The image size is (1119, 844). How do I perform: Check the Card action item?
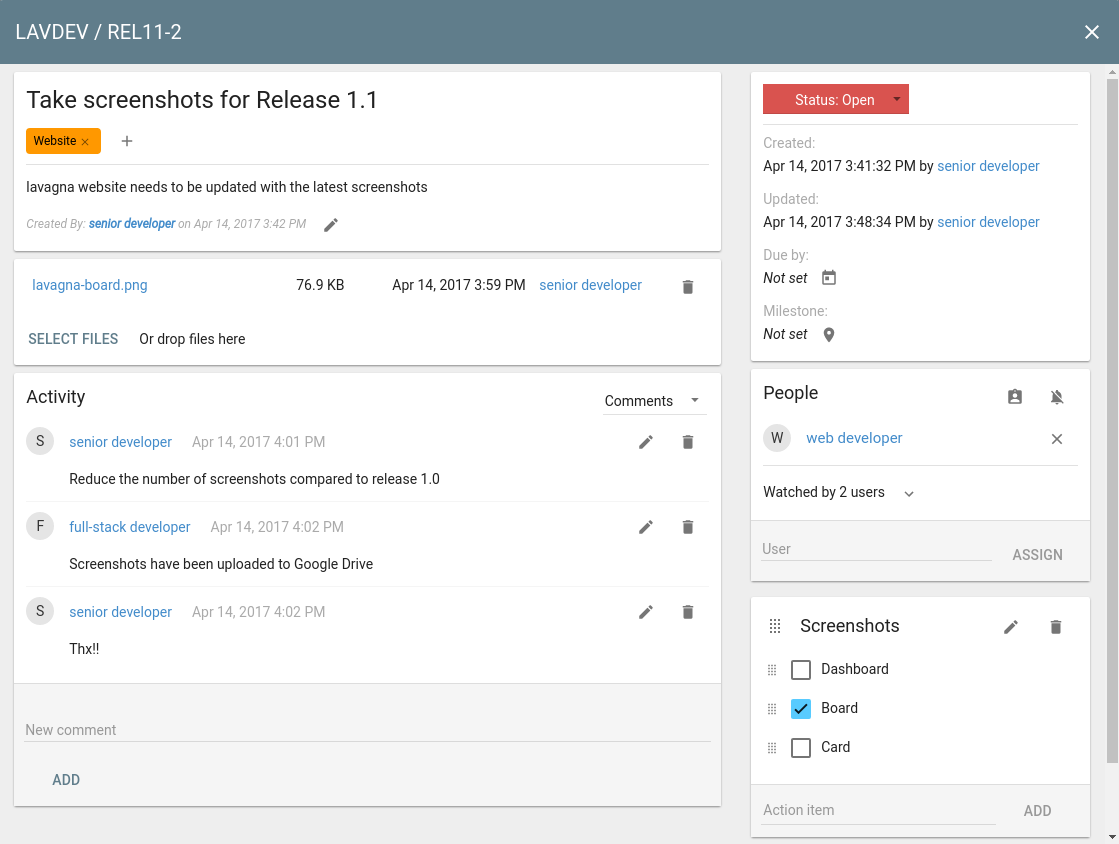[x=801, y=748]
